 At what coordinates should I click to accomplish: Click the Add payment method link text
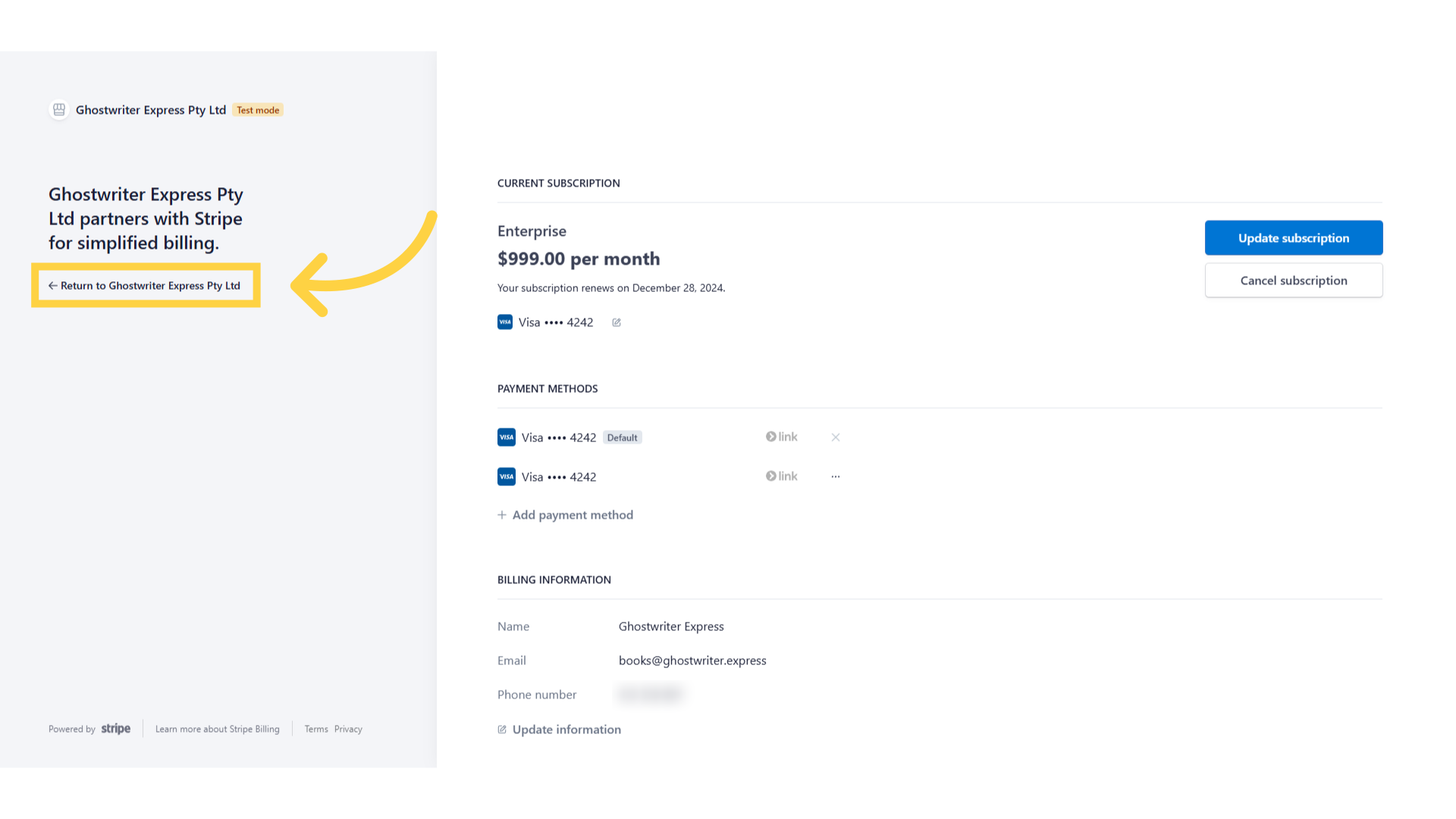[x=573, y=515]
